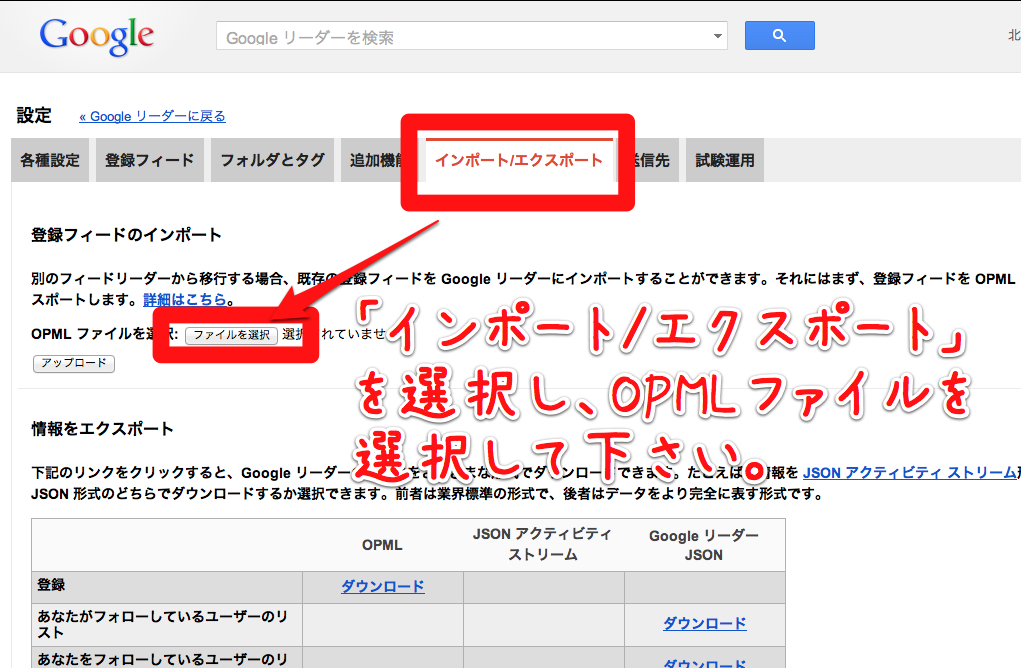Click the アップロード button
This screenshot has height=668, width=1021.
coord(74,363)
